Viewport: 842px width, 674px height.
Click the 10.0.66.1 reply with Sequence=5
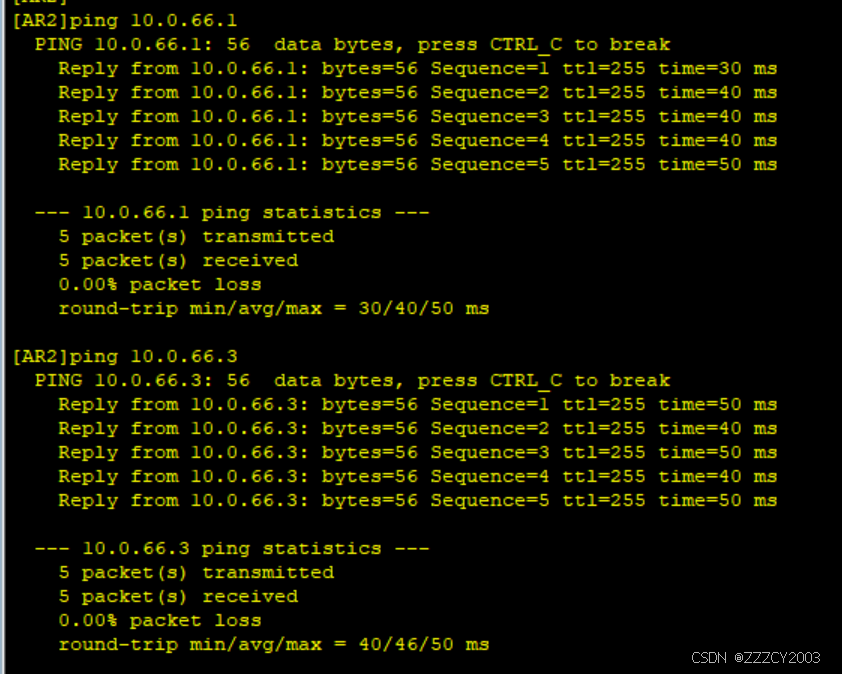point(417,164)
